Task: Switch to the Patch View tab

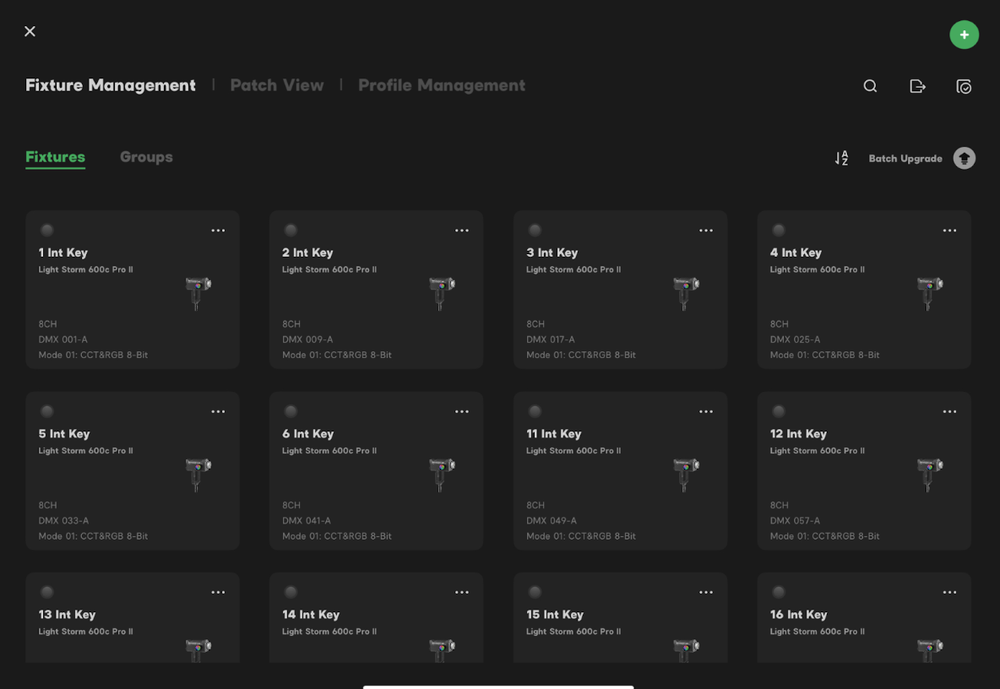Action: tap(277, 86)
